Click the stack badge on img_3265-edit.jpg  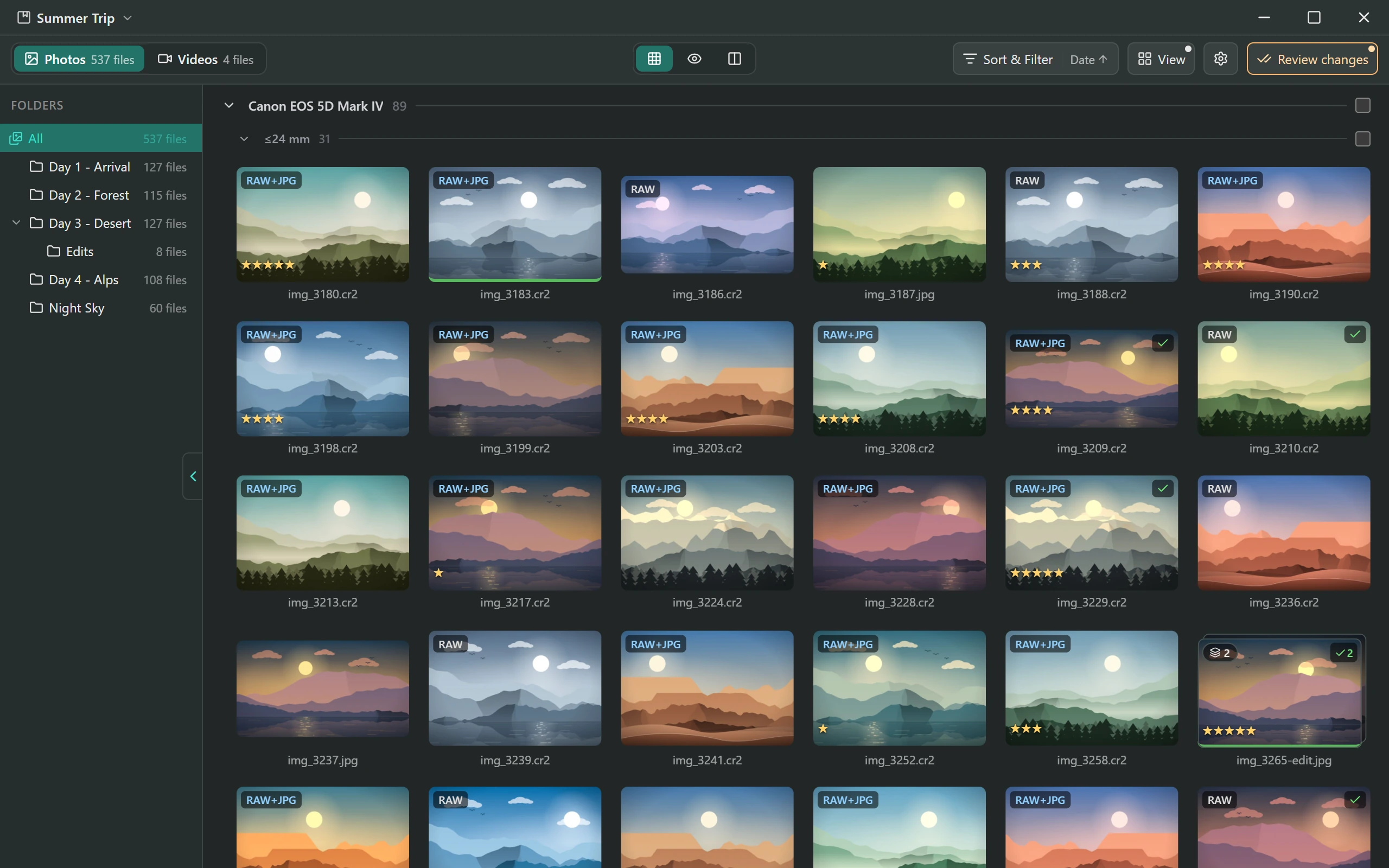click(x=1220, y=653)
